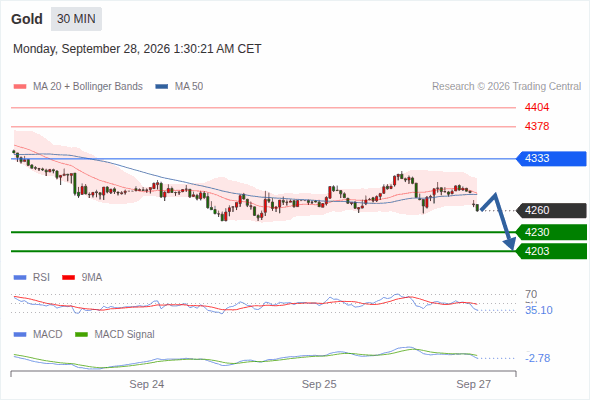The image size is (590, 400).
Task: Click the blue downward forecast arrow
Action: 499,221
